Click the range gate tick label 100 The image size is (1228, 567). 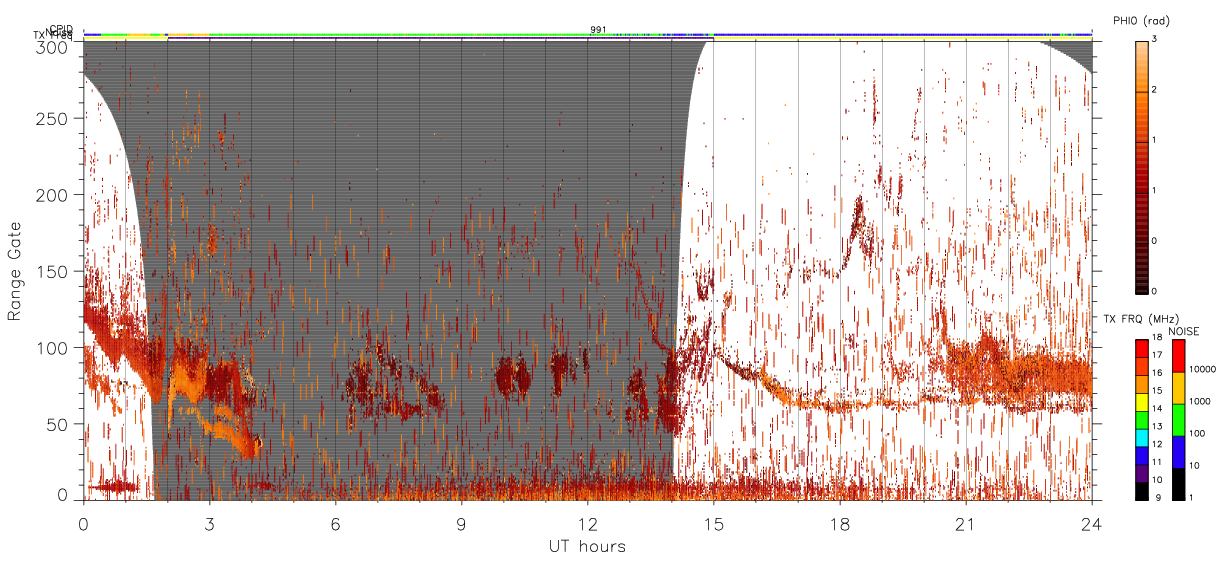point(53,347)
